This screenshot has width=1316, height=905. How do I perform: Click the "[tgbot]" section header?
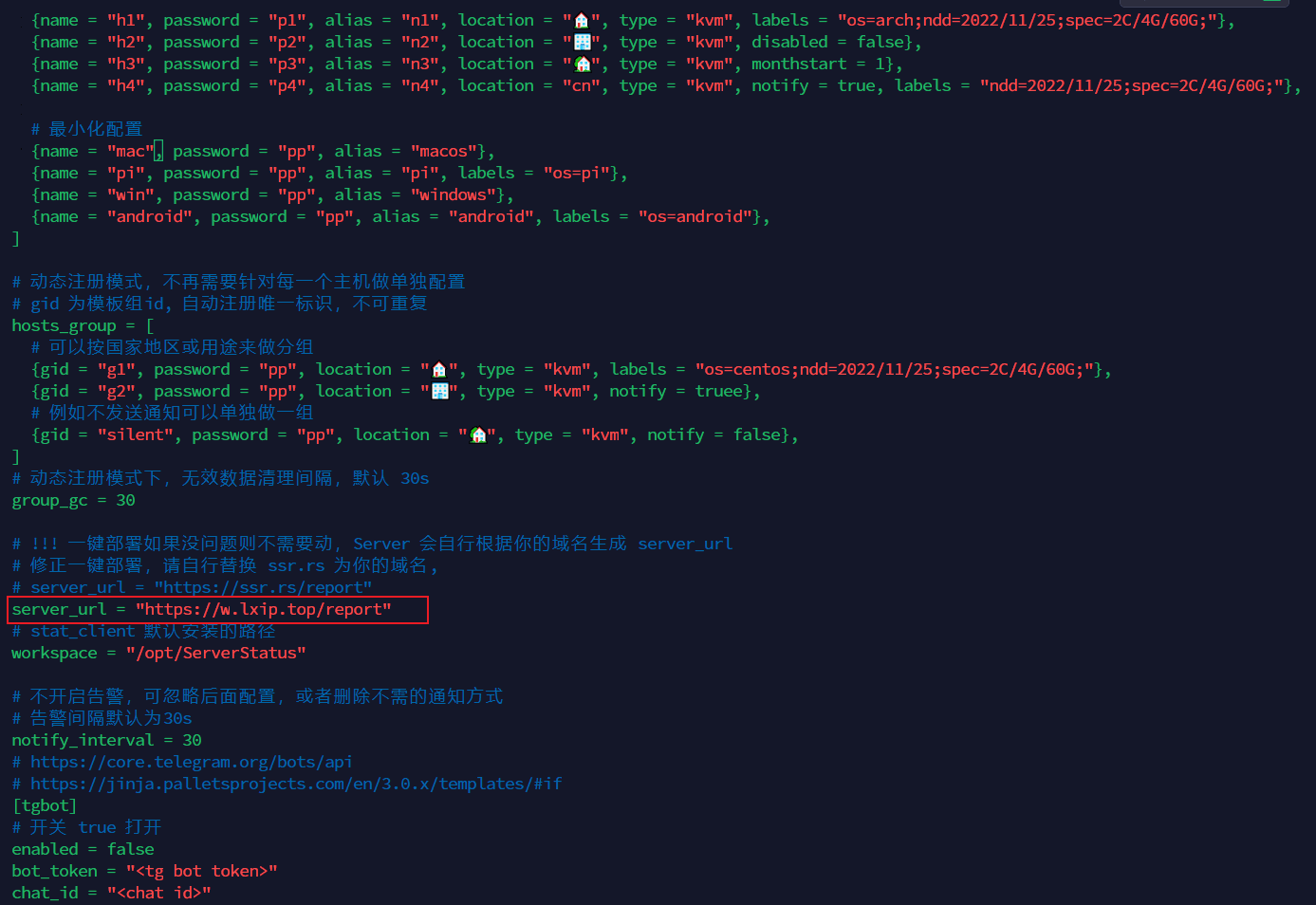pos(45,805)
